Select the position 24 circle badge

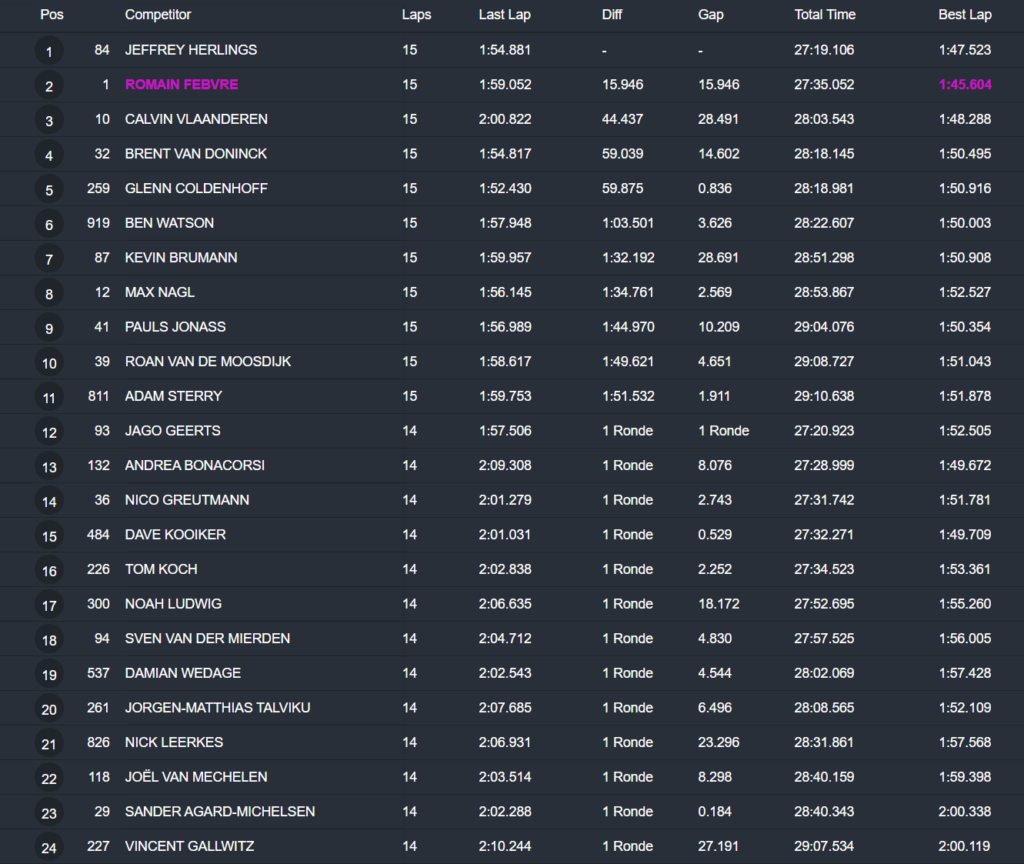[x=49, y=847]
